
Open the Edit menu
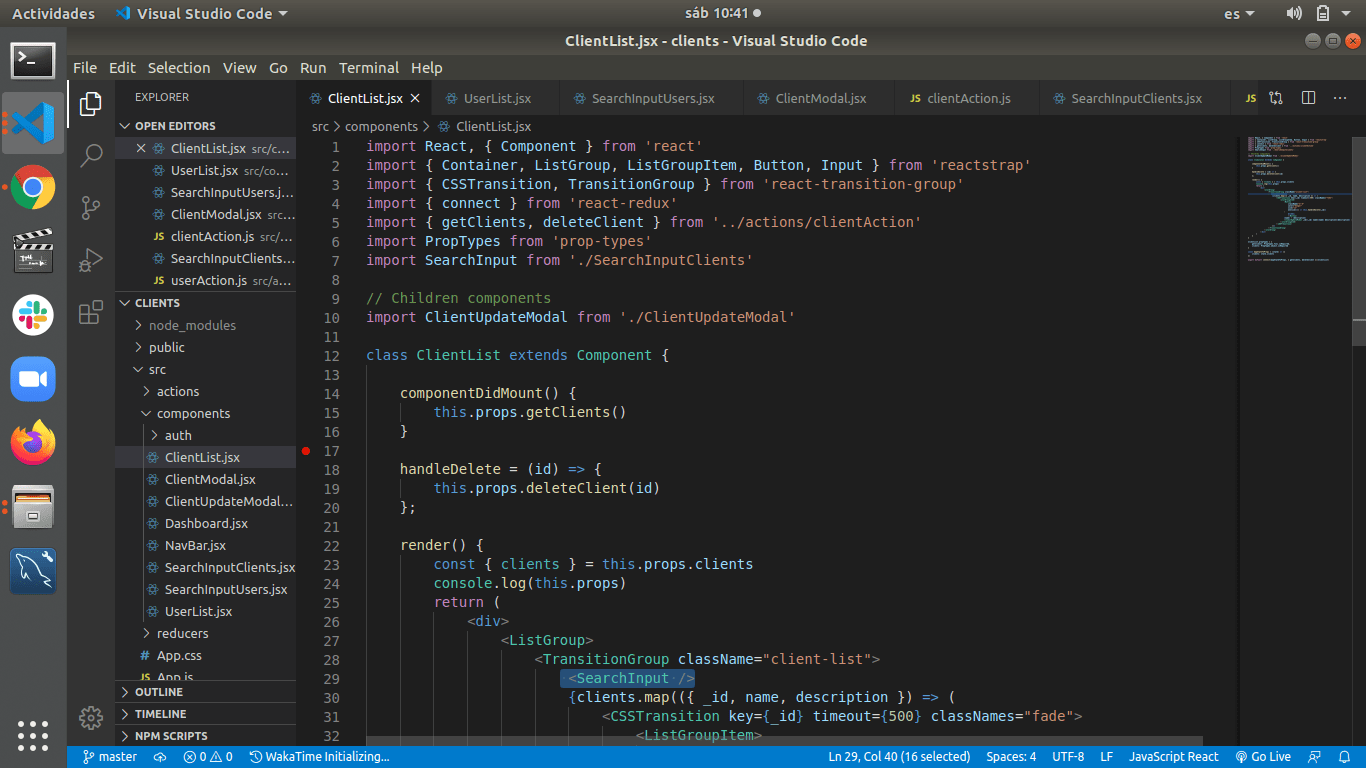click(122, 68)
